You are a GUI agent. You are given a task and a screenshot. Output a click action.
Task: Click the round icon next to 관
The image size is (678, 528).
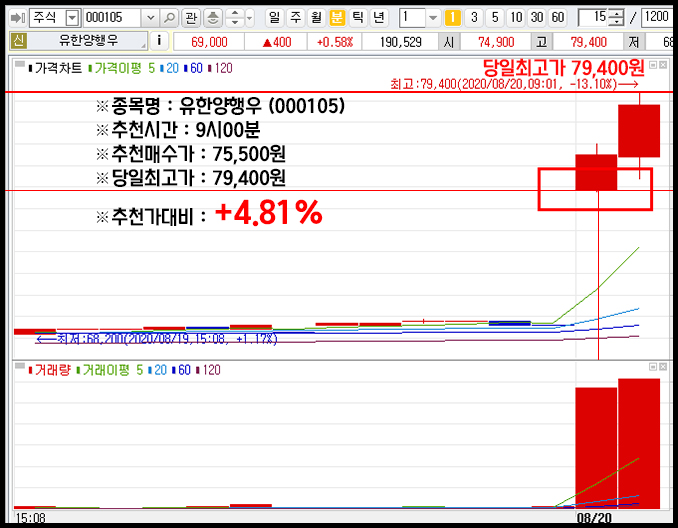(x=213, y=18)
